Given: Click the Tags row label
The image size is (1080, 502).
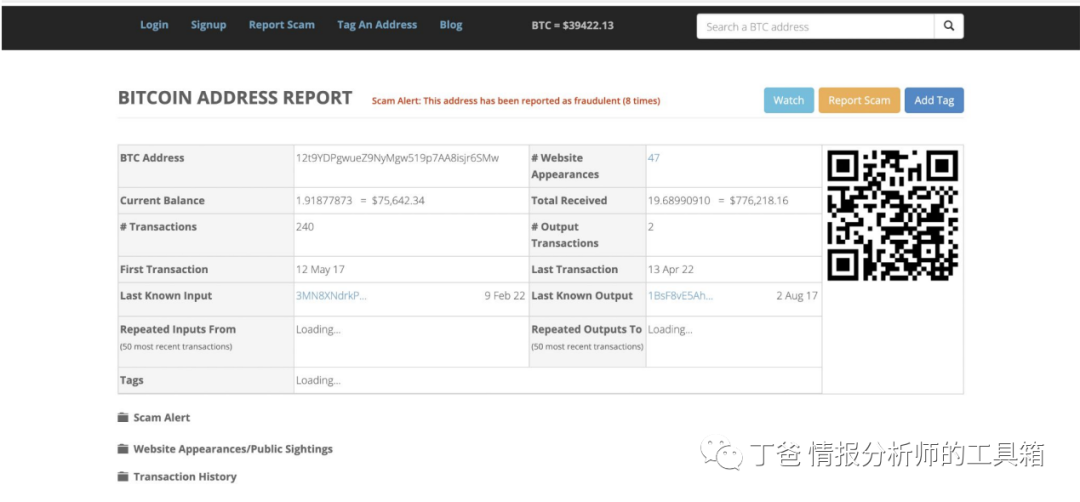Looking at the screenshot, I should [132, 380].
